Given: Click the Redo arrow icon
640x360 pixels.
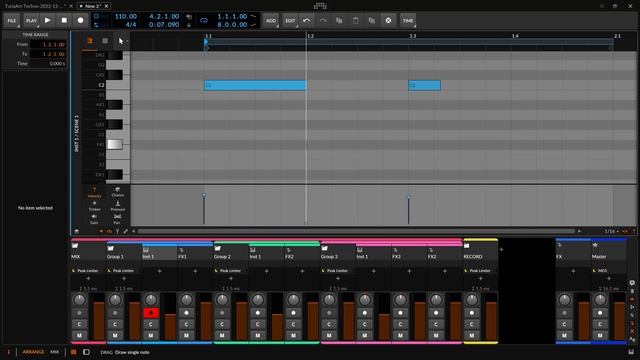Looking at the screenshot, I should pyautogui.click(x=323, y=20).
